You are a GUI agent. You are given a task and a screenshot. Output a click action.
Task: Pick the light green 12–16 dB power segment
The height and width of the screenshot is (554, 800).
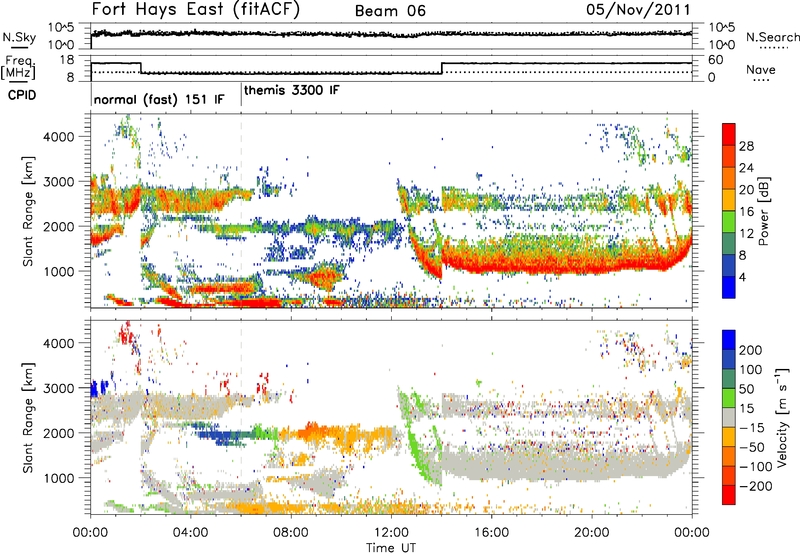729,222
